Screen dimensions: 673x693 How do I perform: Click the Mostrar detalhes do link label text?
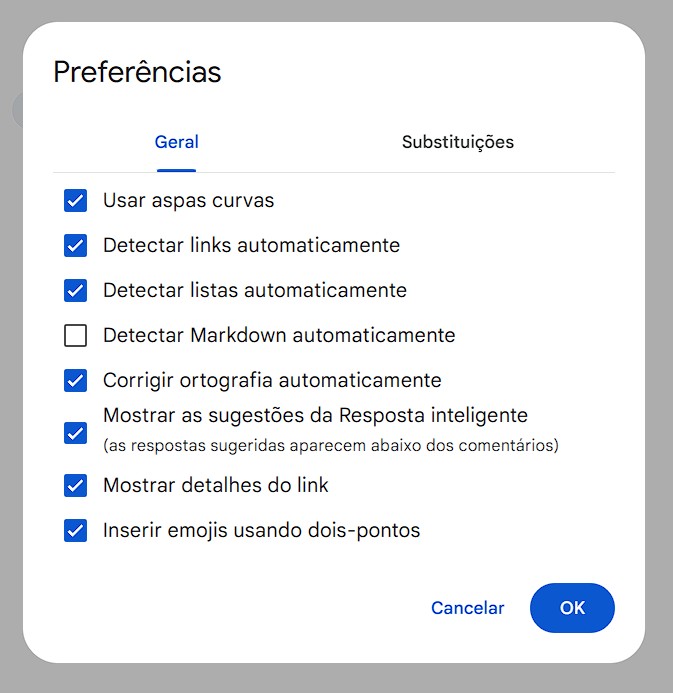215,486
